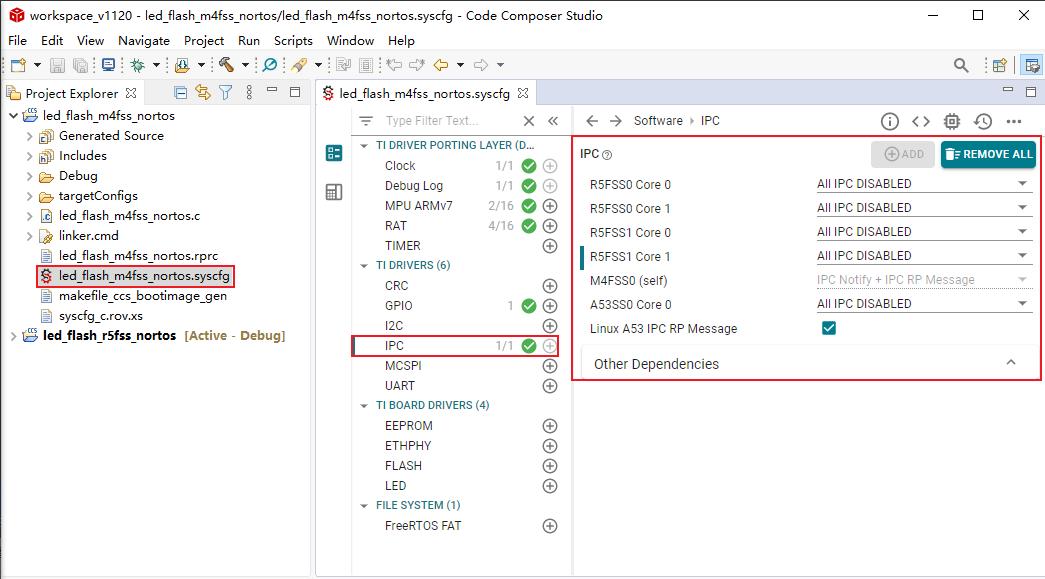1045x579 pixels.
Task: Collapse the TI DRIVER PORTING LAYER group
Action: (x=364, y=145)
